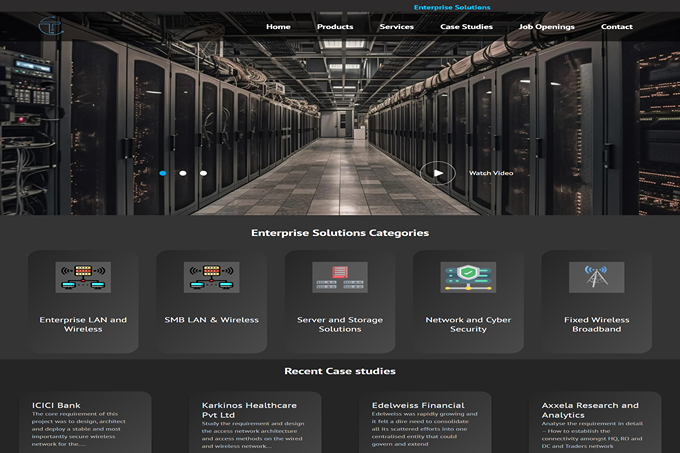Click the Watch Video text link
680x453 pixels.
click(x=491, y=173)
